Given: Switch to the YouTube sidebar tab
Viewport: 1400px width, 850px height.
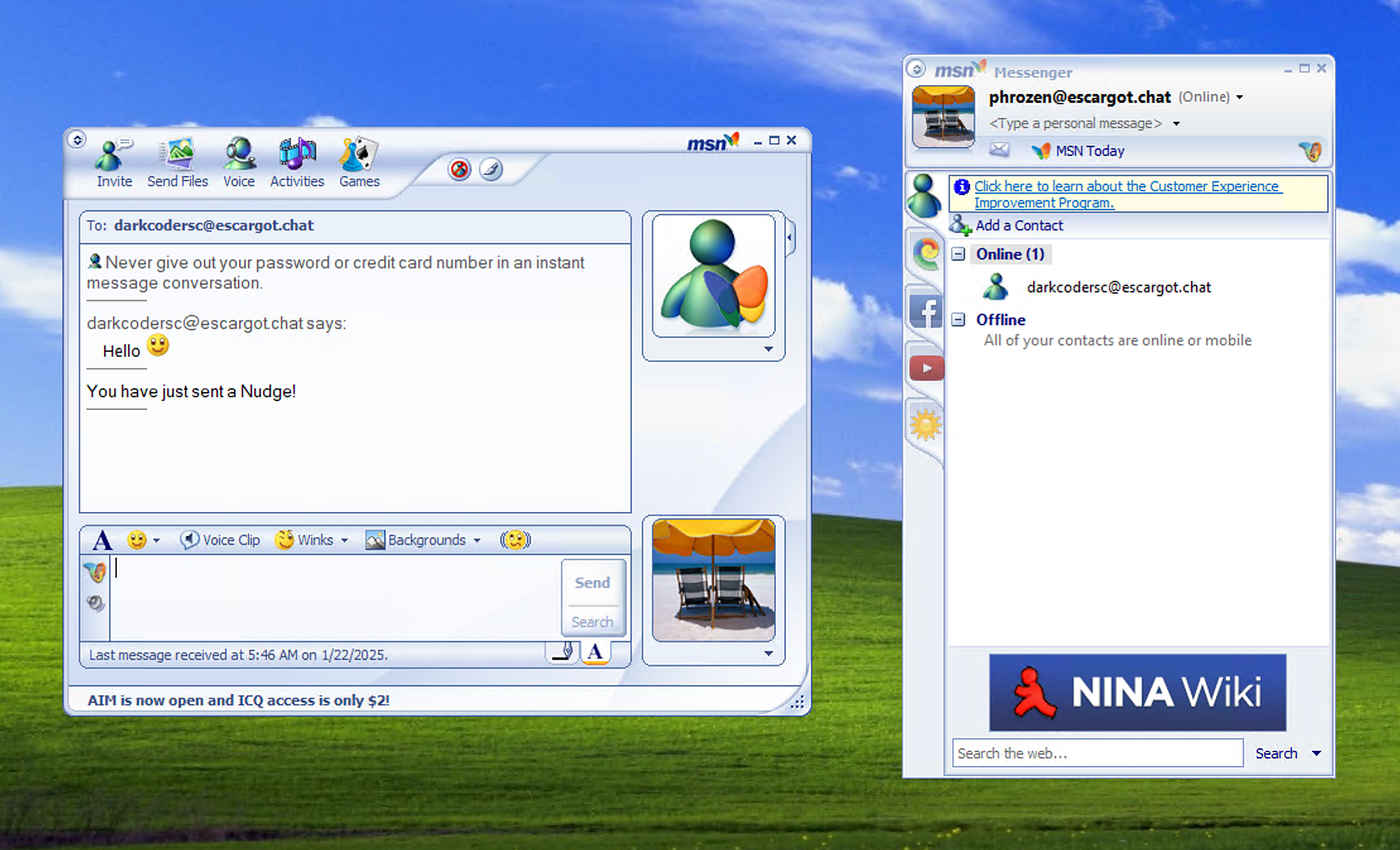Looking at the screenshot, I should click(926, 368).
